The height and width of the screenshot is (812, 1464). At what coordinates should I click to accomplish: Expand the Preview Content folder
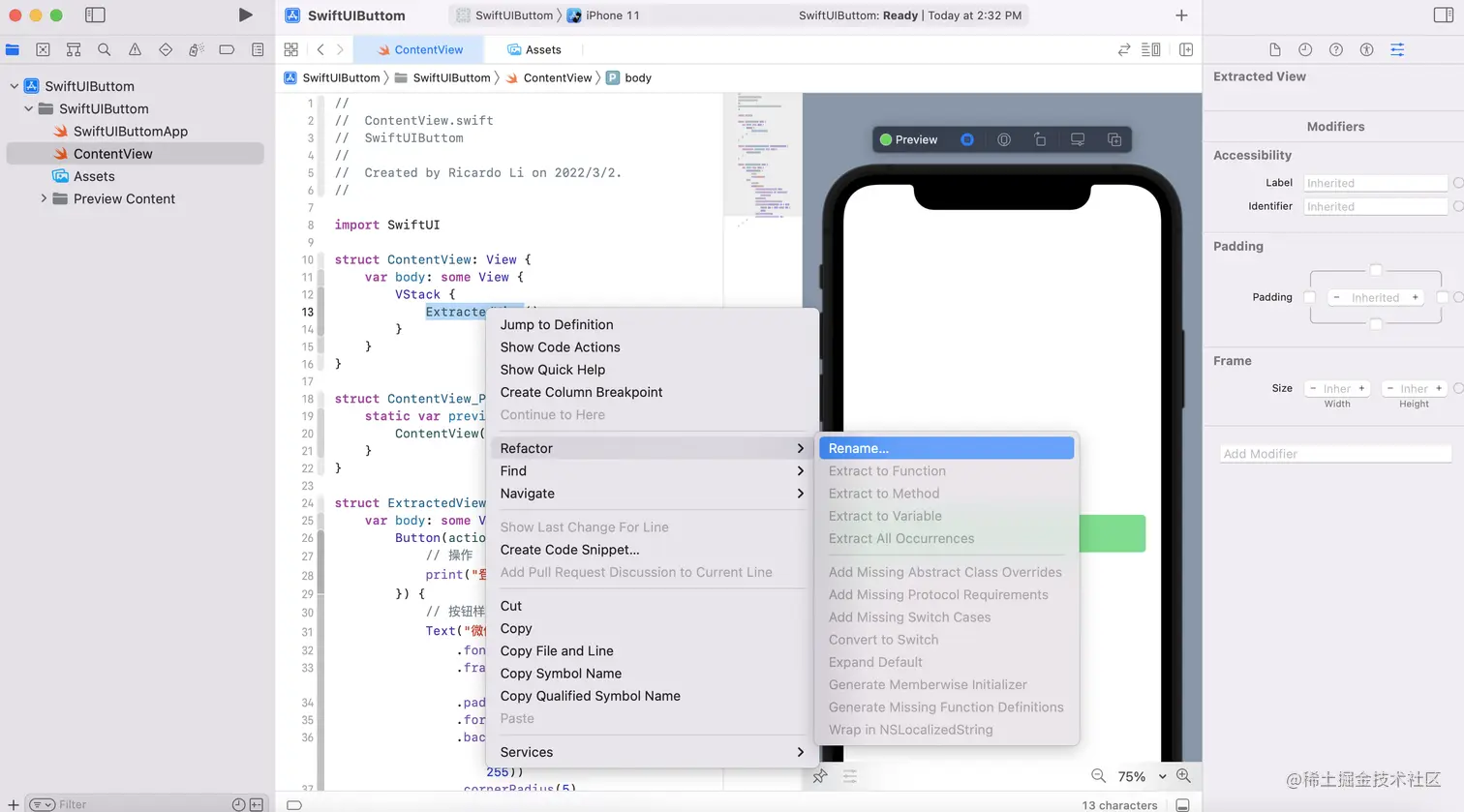(44, 198)
